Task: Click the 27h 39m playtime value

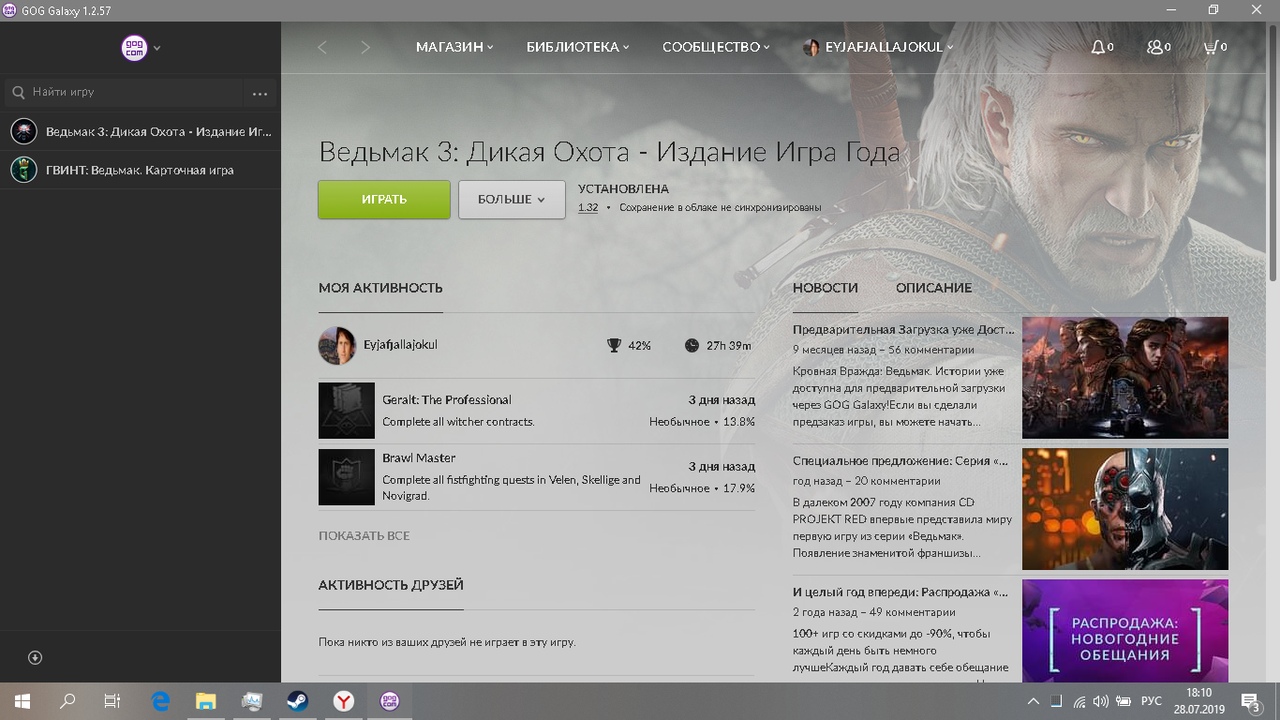Action: (x=728, y=346)
